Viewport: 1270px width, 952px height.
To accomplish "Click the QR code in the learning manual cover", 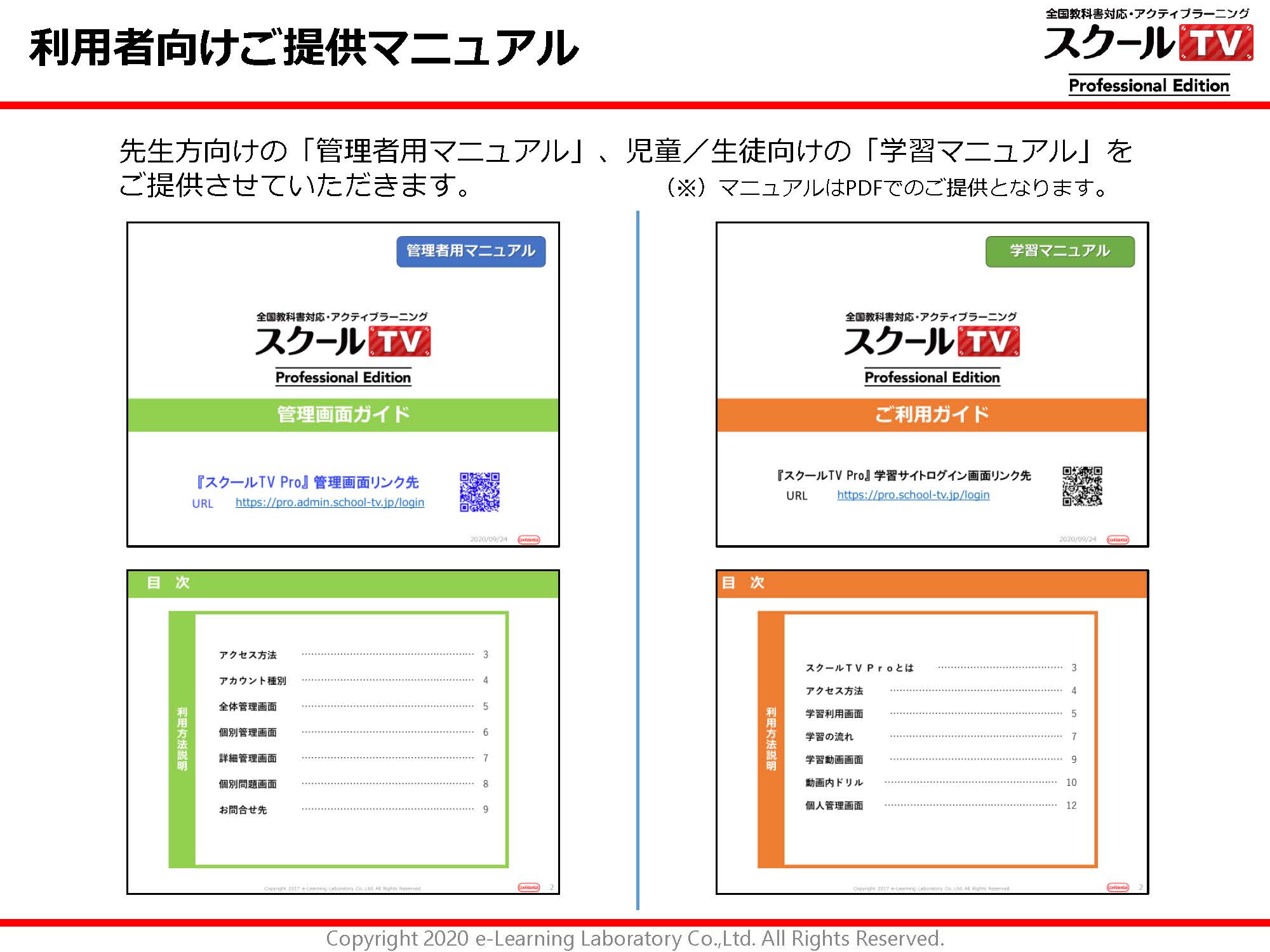I will [1082, 486].
